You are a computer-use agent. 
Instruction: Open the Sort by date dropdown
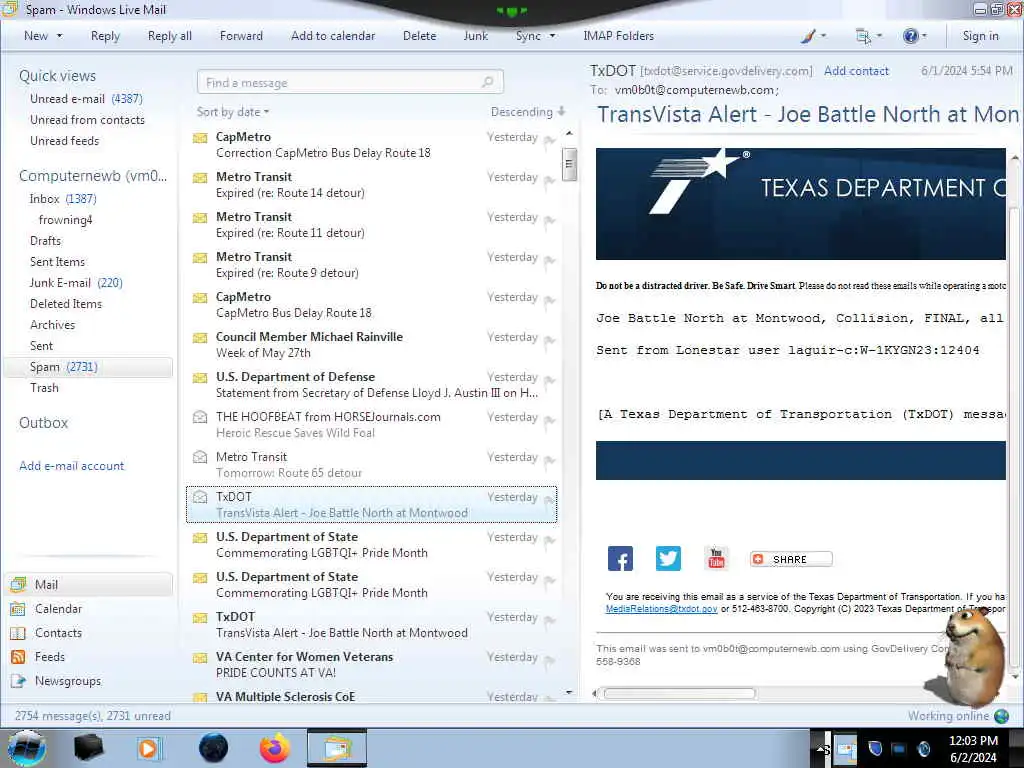click(x=232, y=112)
